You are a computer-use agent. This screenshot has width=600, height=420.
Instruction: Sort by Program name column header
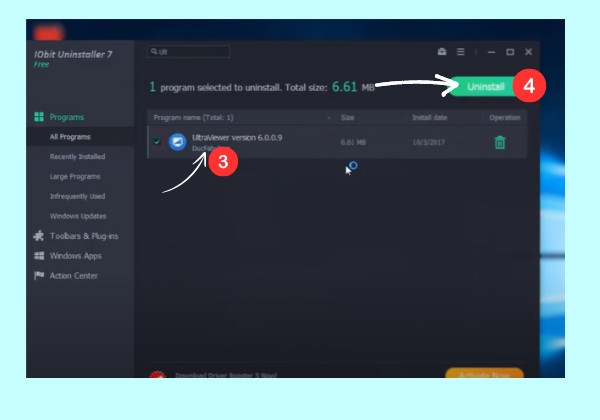point(193,117)
